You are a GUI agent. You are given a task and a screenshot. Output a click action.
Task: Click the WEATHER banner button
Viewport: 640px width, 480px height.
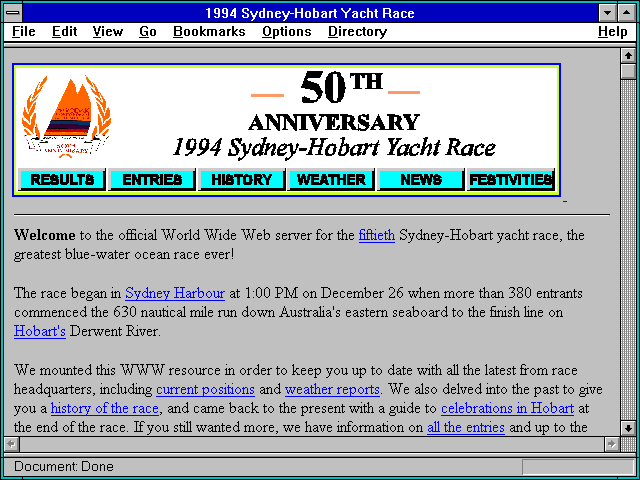pos(331,179)
